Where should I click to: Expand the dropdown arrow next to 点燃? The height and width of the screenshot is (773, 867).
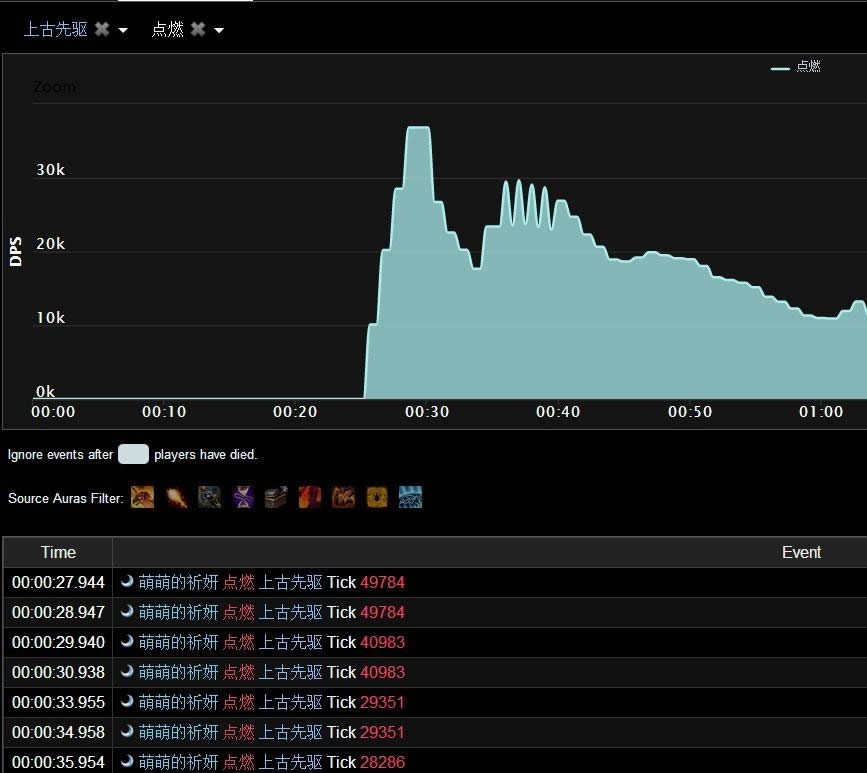tap(219, 31)
